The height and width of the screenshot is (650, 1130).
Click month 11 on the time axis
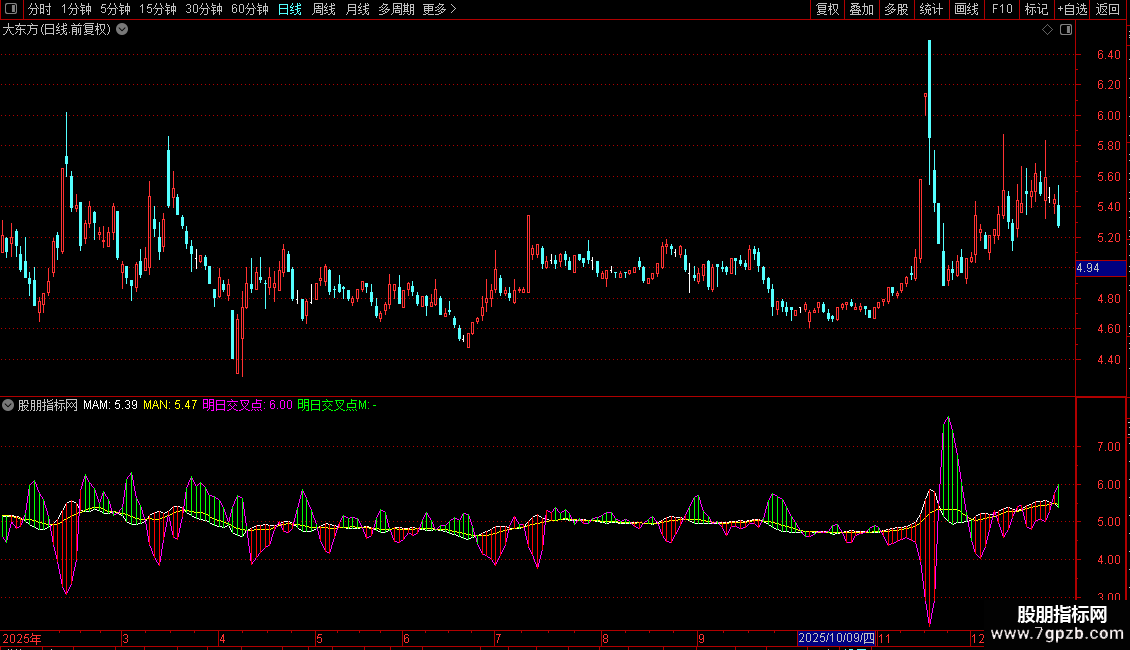(884, 638)
